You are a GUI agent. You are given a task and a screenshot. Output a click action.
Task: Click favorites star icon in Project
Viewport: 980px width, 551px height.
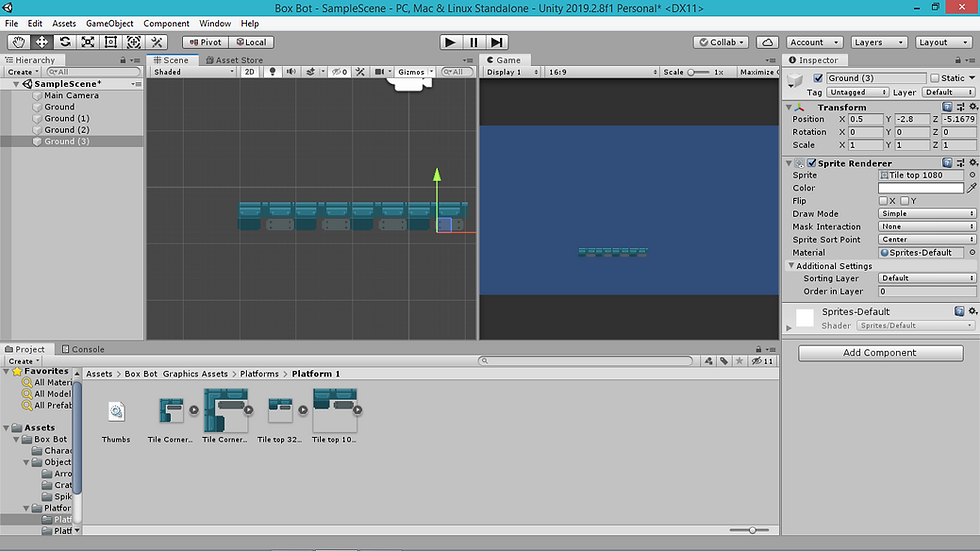(739, 360)
